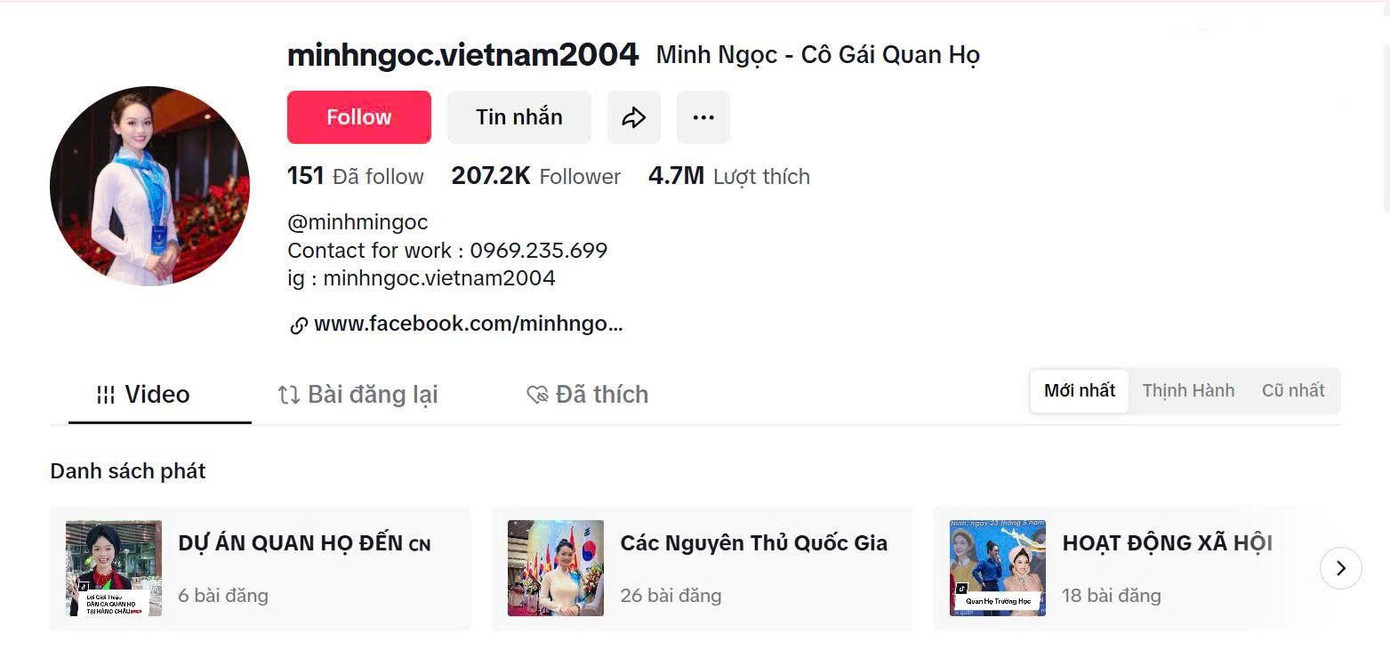
Task: Open Các Nguyên Thủ Quốc Gia playlist
Action: point(702,568)
